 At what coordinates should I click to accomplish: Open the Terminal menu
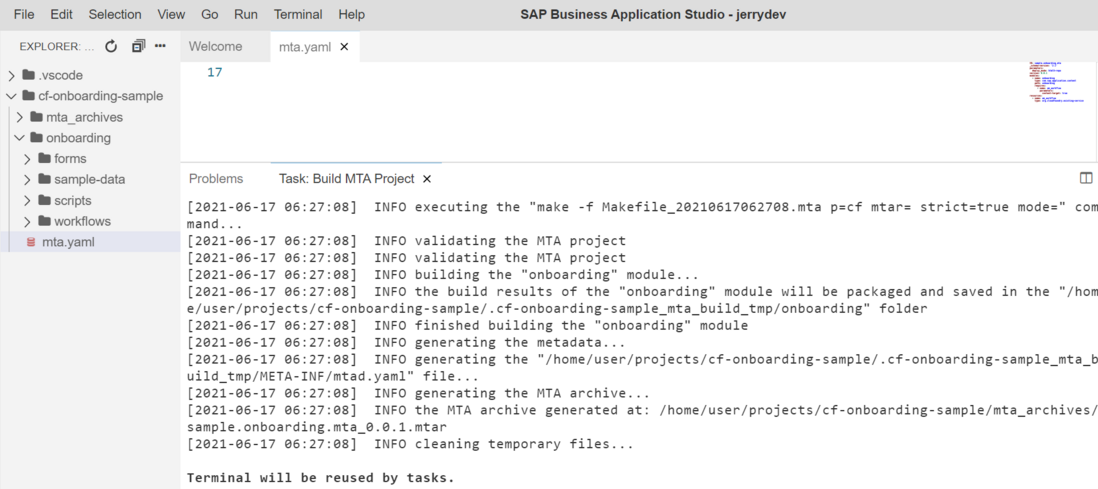(x=298, y=15)
